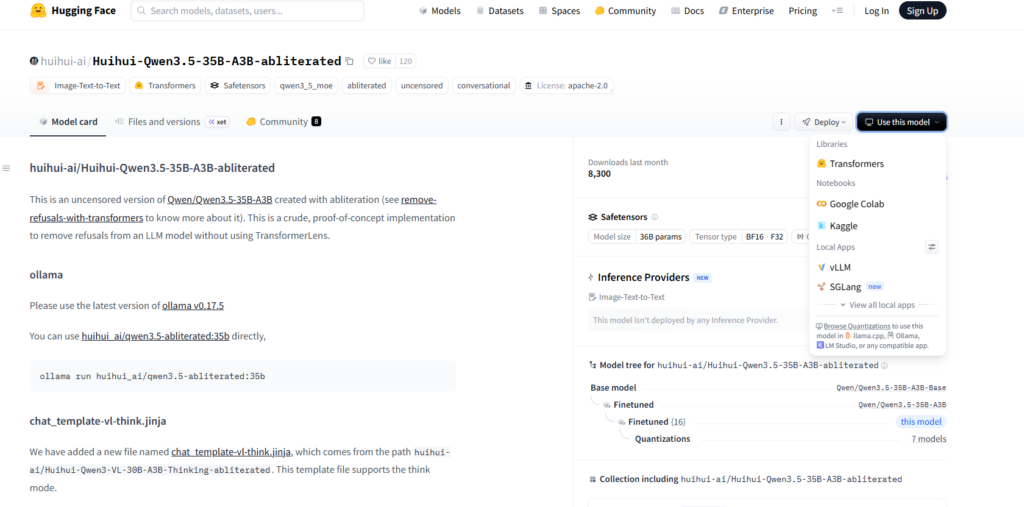Click the uncensored tag
This screenshot has width=1024, height=507.
coord(422,86)
